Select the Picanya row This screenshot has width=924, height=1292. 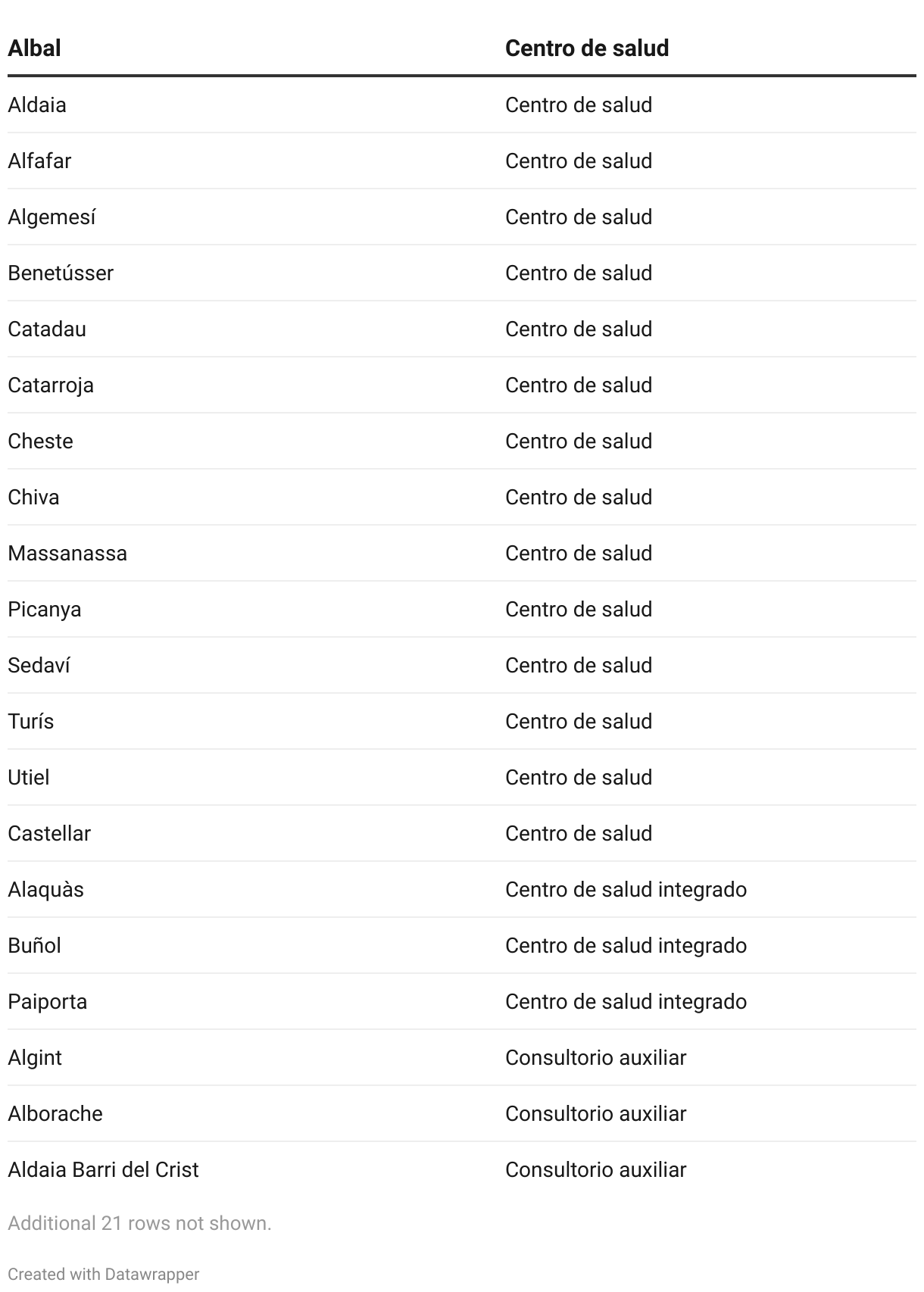tap(45, 609)
